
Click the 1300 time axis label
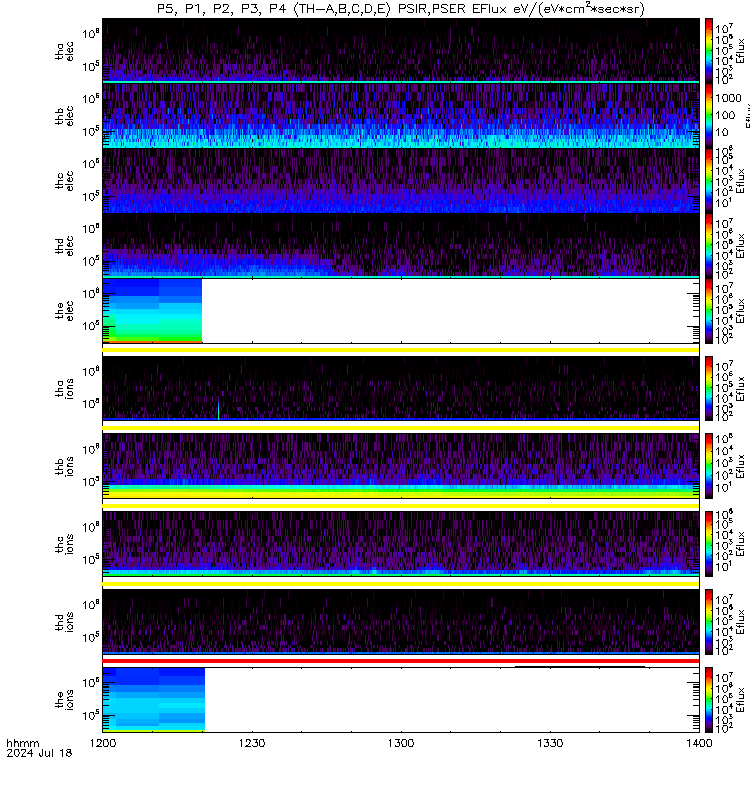tap(401, 743)
